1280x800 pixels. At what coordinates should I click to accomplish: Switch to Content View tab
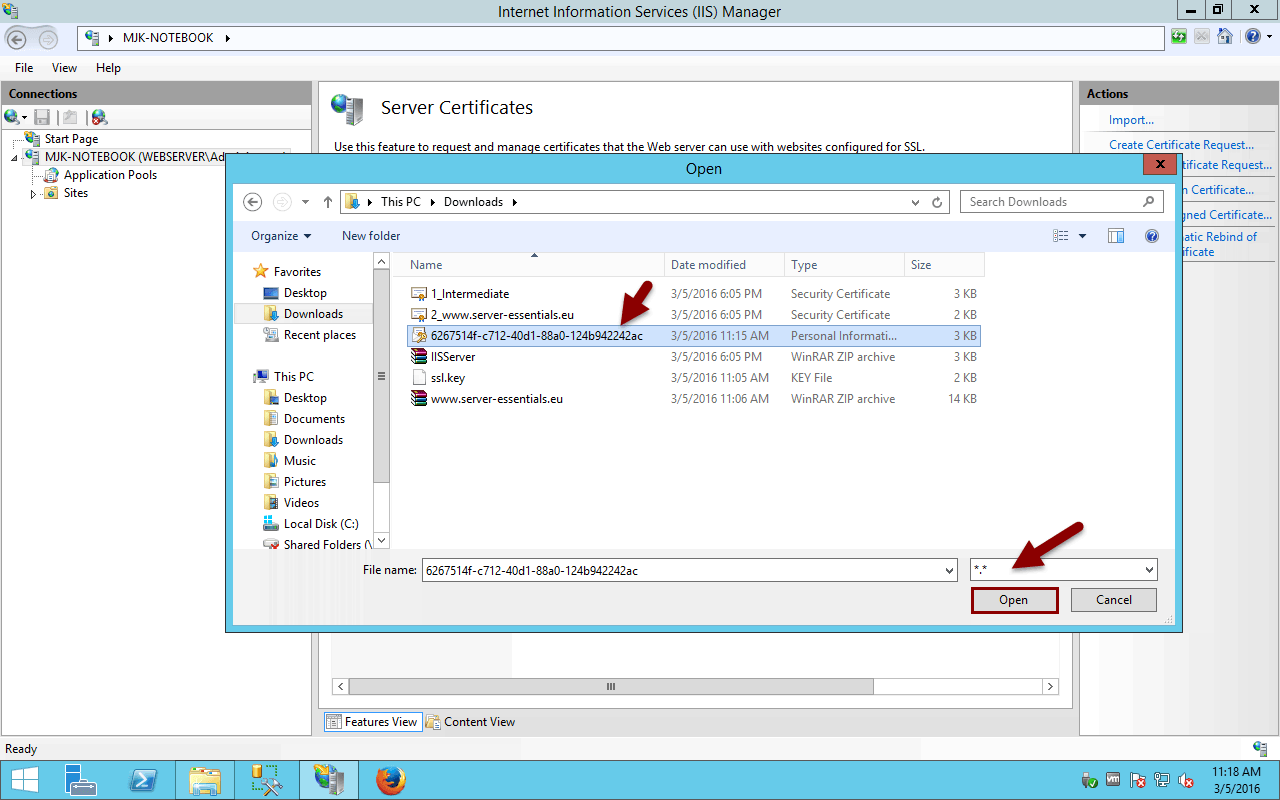(x=470, y=722)
